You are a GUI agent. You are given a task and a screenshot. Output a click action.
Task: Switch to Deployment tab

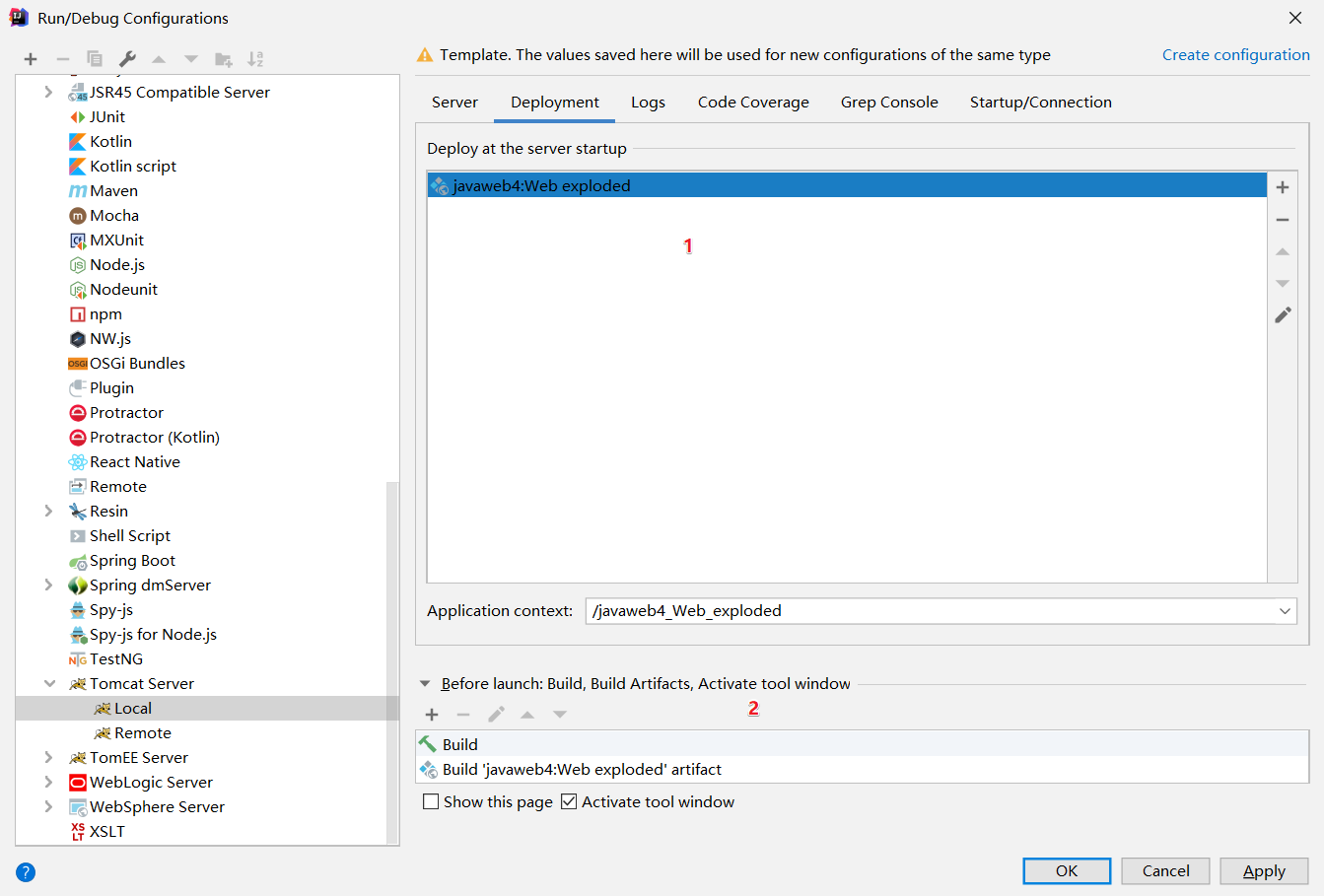(555, 102)
